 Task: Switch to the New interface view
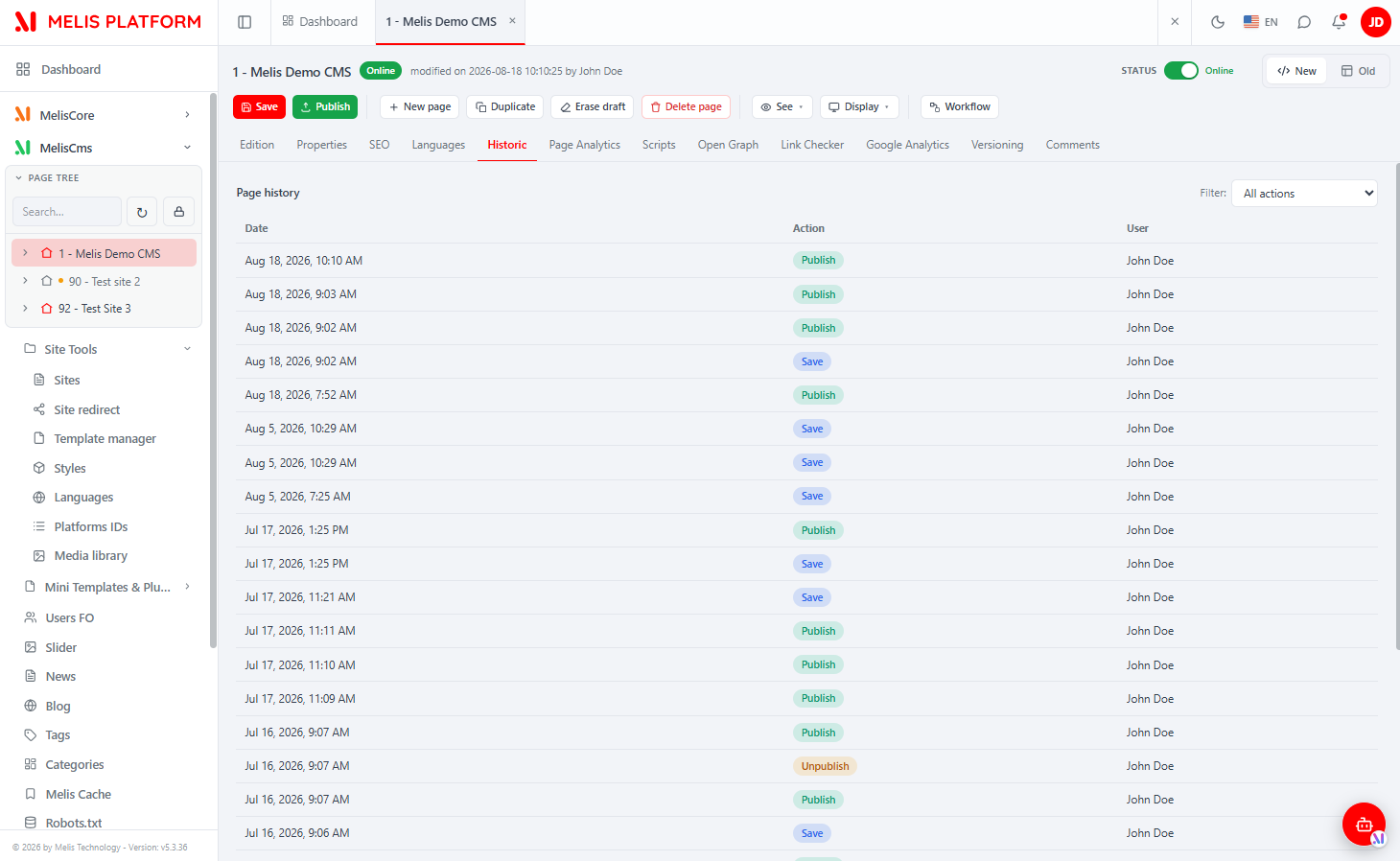click(x=1296, y=71)
